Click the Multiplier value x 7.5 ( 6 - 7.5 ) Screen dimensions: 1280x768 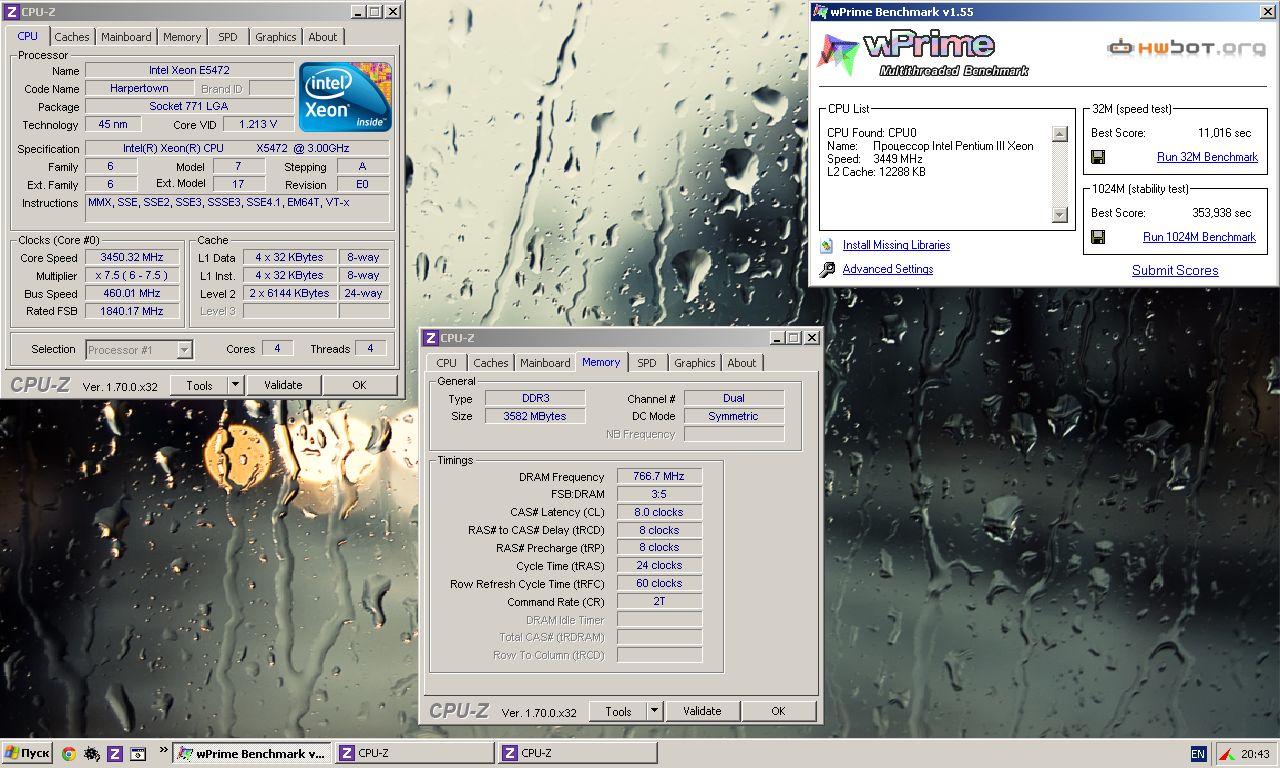(x=131, y=275)
